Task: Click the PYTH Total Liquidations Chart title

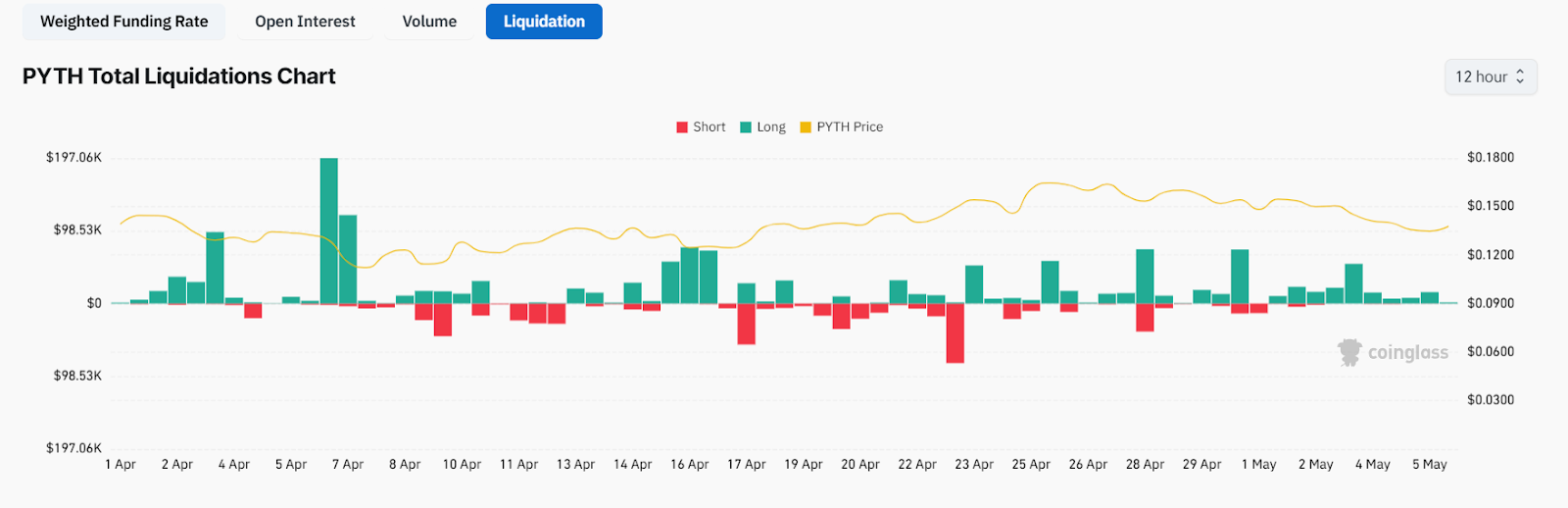Action: 178,76
